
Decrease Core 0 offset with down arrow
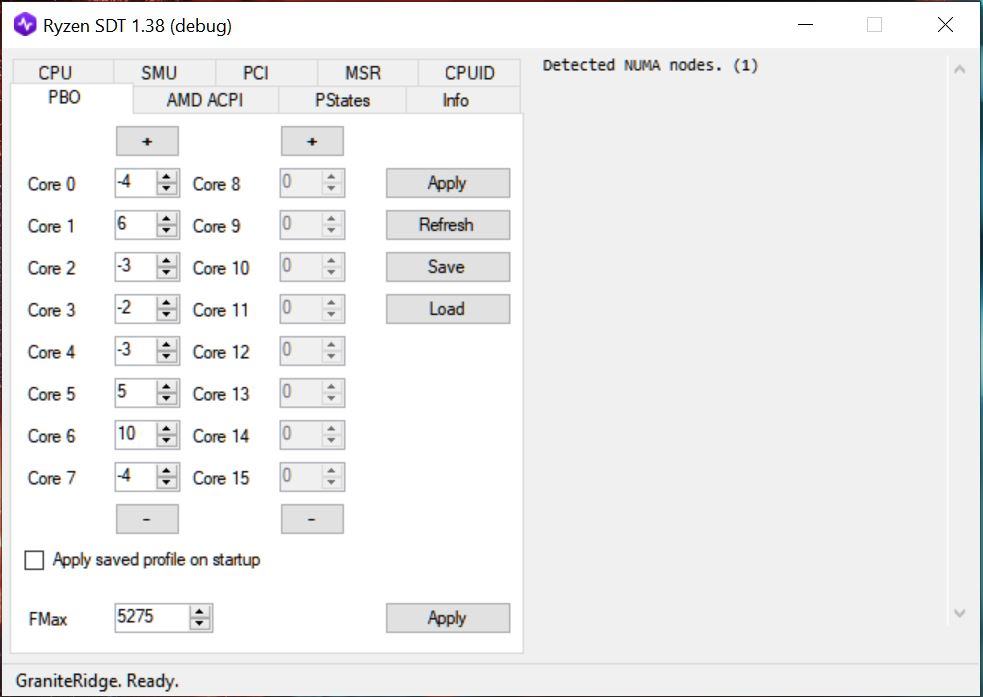(167, 189)
